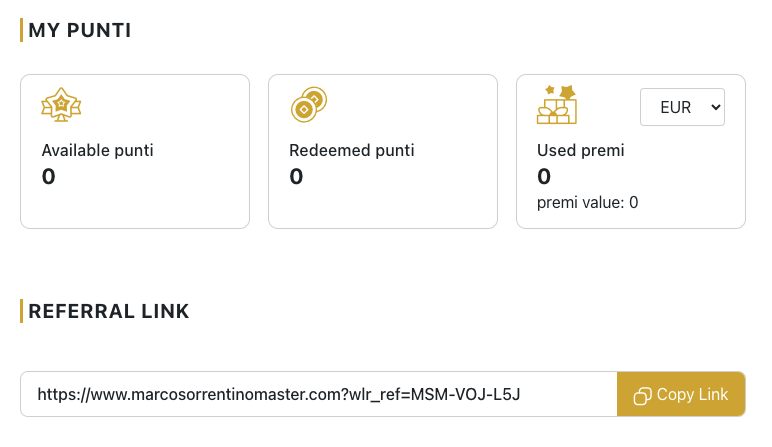Click the Used premi label text
The height and width of the screenshot is (447, 772).
tap(580, 151)
